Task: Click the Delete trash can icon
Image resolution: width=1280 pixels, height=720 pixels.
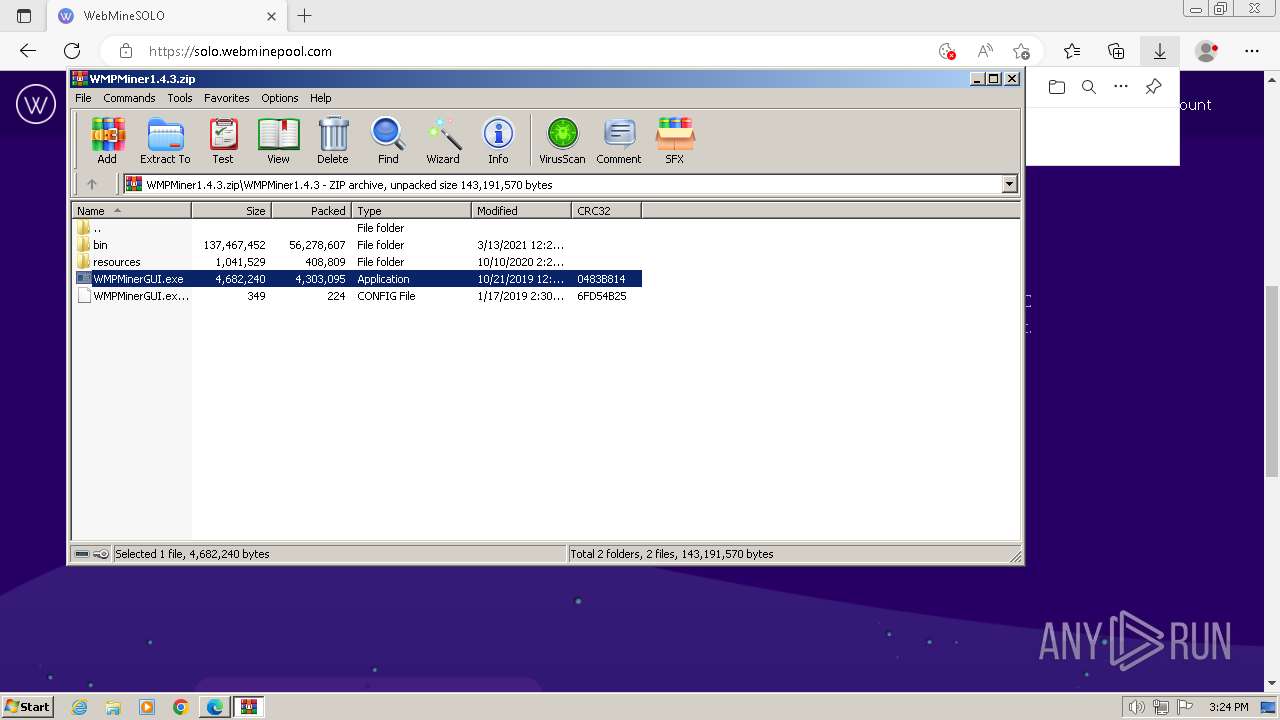Action: 333,140
